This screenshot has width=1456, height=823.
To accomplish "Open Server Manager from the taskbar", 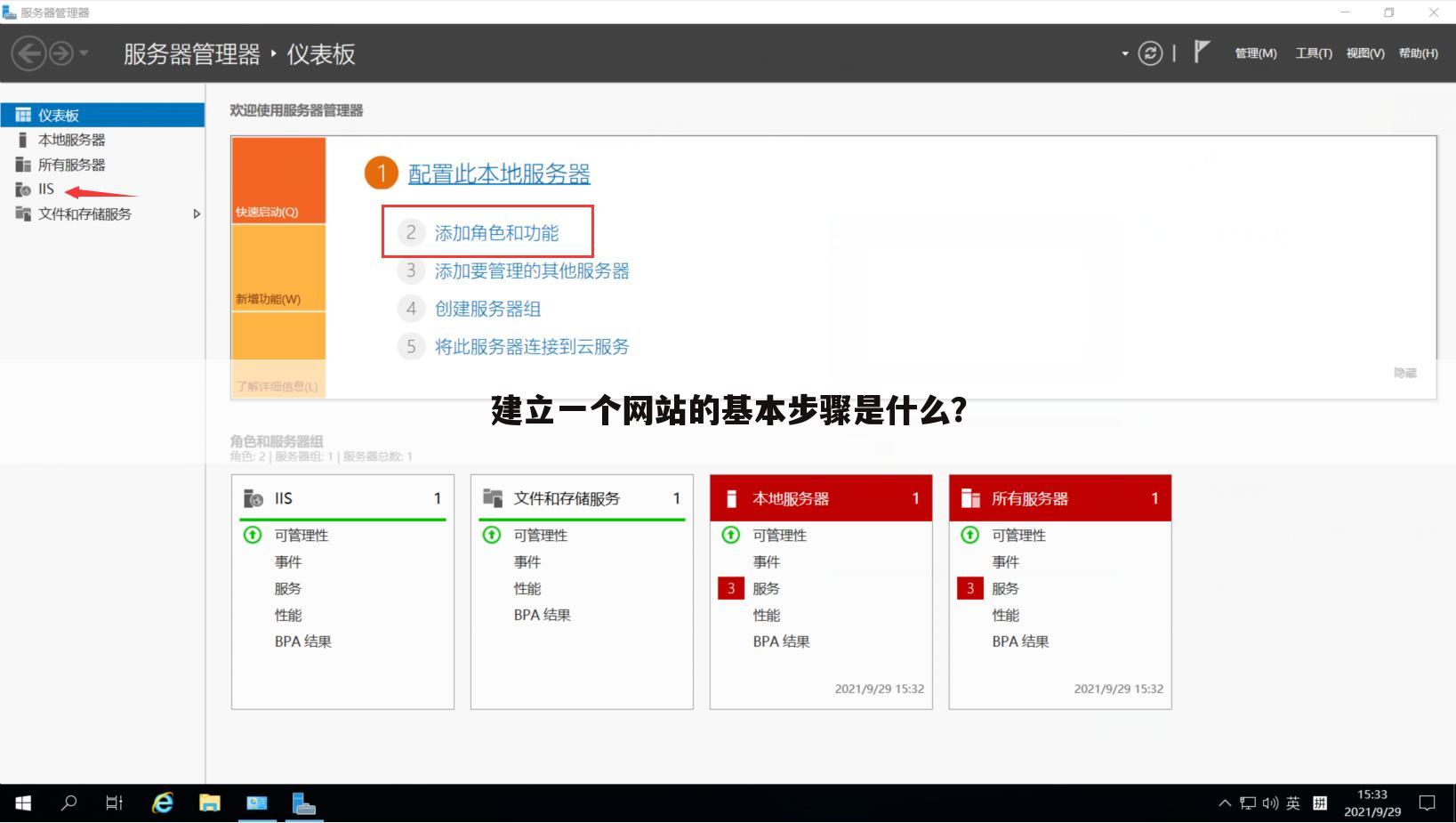I will (x=304, y=803).
